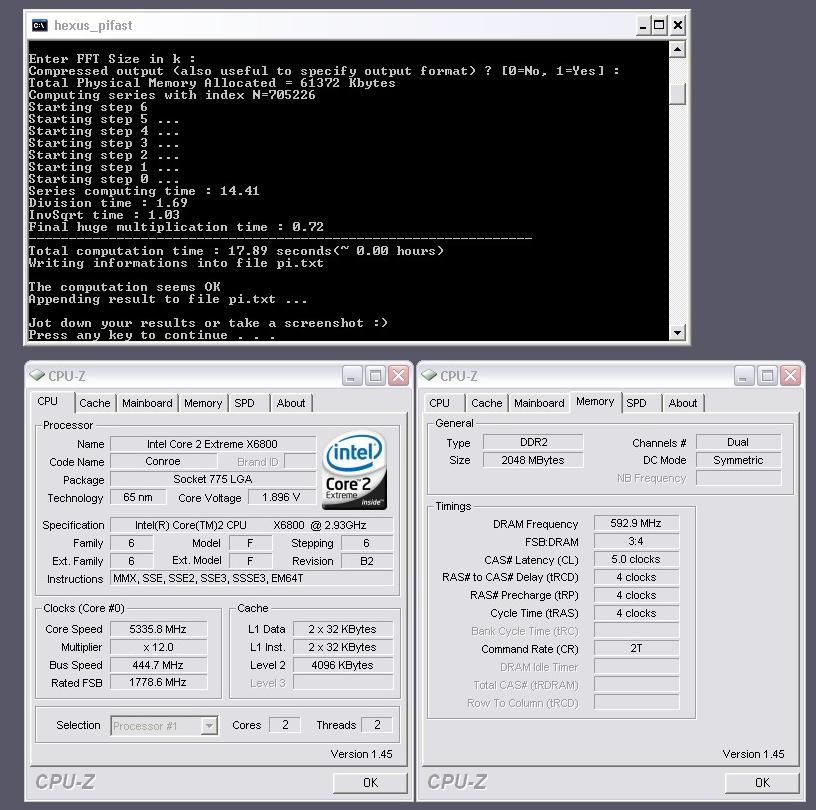Click the Core Speed value 5335.8 MHz

158,629
